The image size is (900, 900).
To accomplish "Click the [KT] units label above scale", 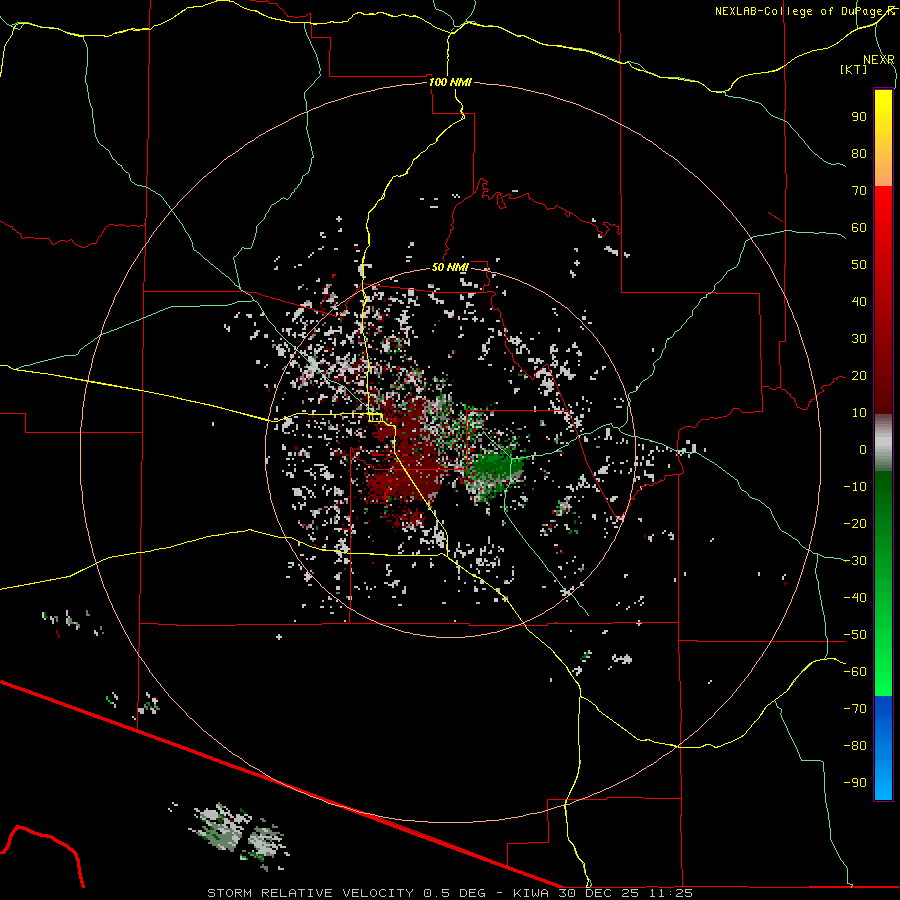I will [x=854, y=69].
